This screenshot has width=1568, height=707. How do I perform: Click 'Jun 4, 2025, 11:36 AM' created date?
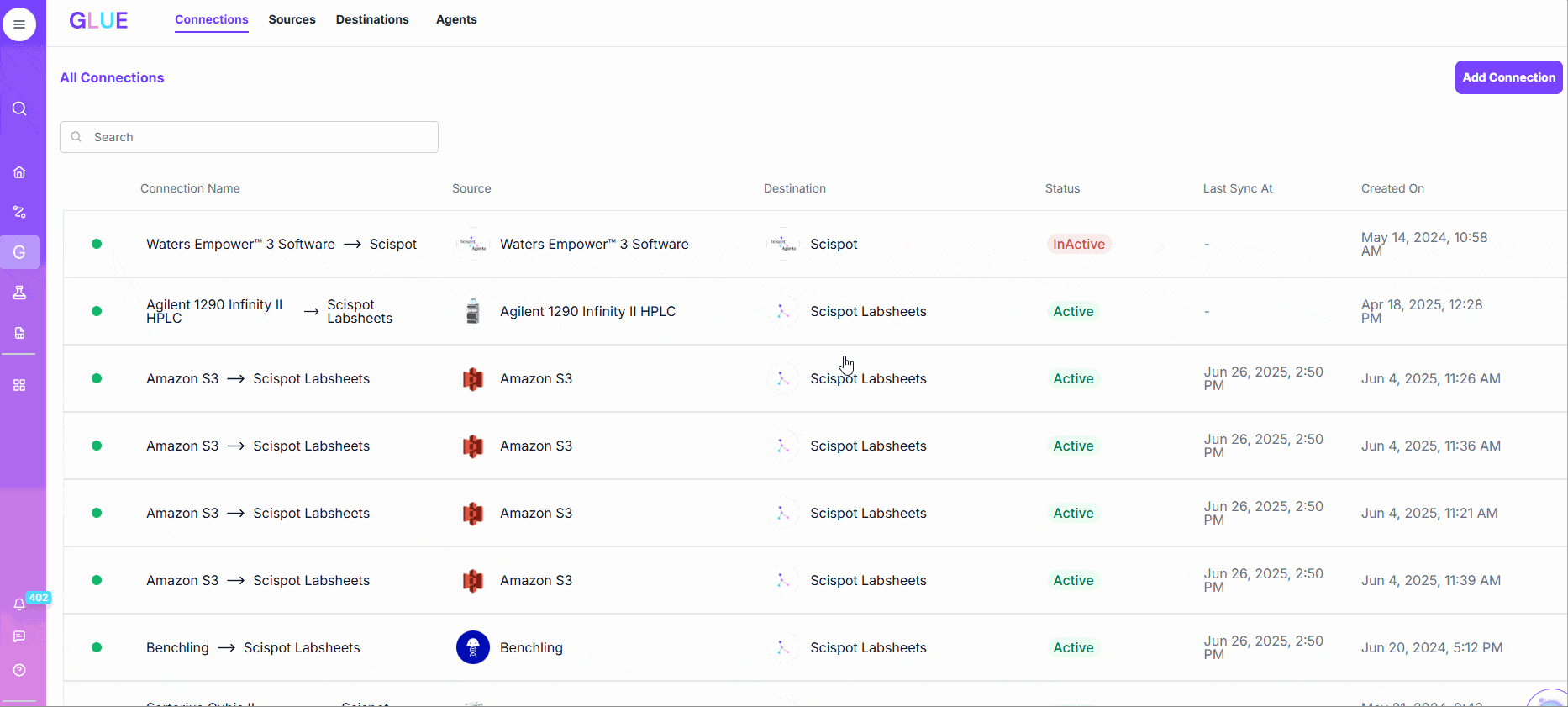click(1431, 446)
